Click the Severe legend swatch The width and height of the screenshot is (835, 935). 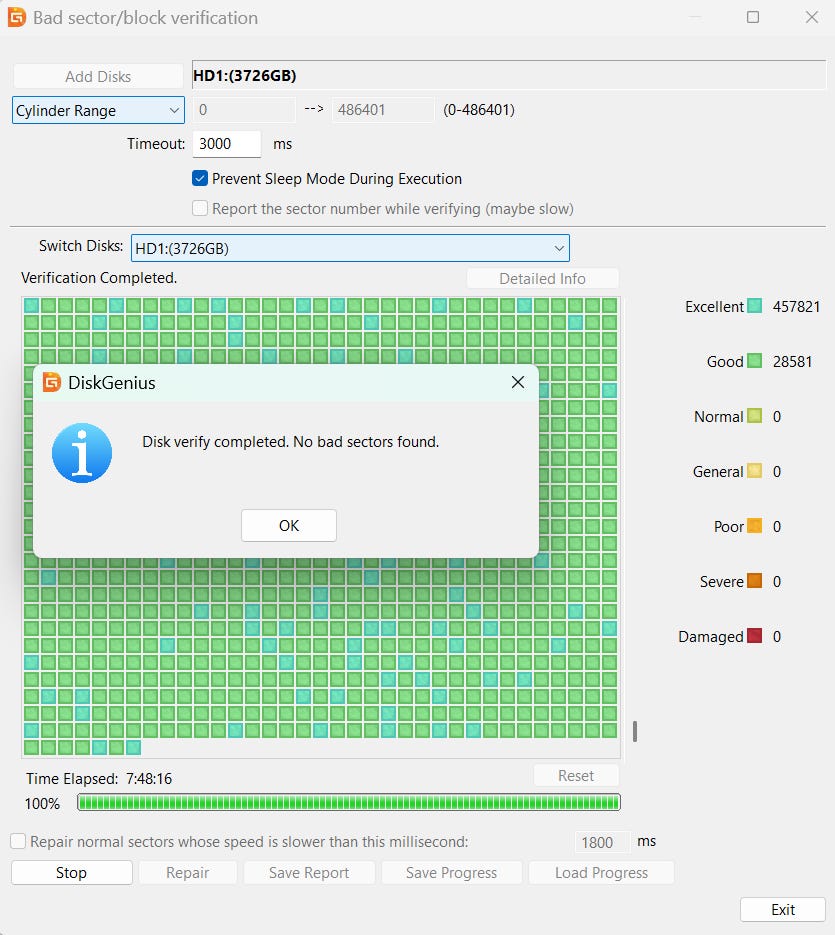[754, 581]
